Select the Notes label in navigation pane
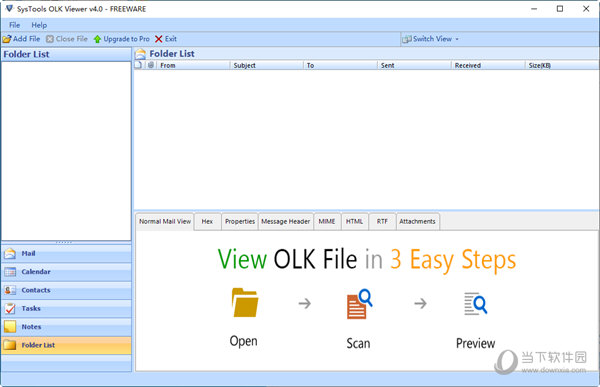 pyautogui.click(x=31, y=327)
